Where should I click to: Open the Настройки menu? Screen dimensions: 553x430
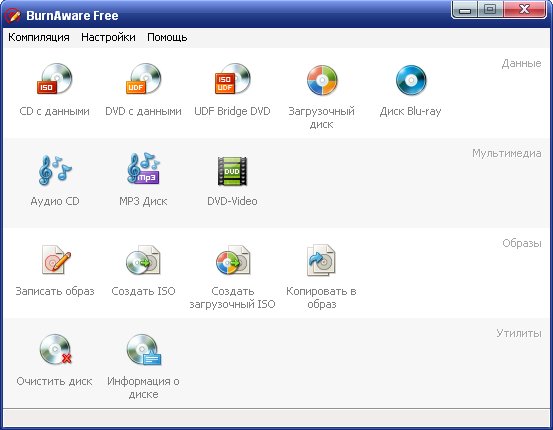coord(108,37)
